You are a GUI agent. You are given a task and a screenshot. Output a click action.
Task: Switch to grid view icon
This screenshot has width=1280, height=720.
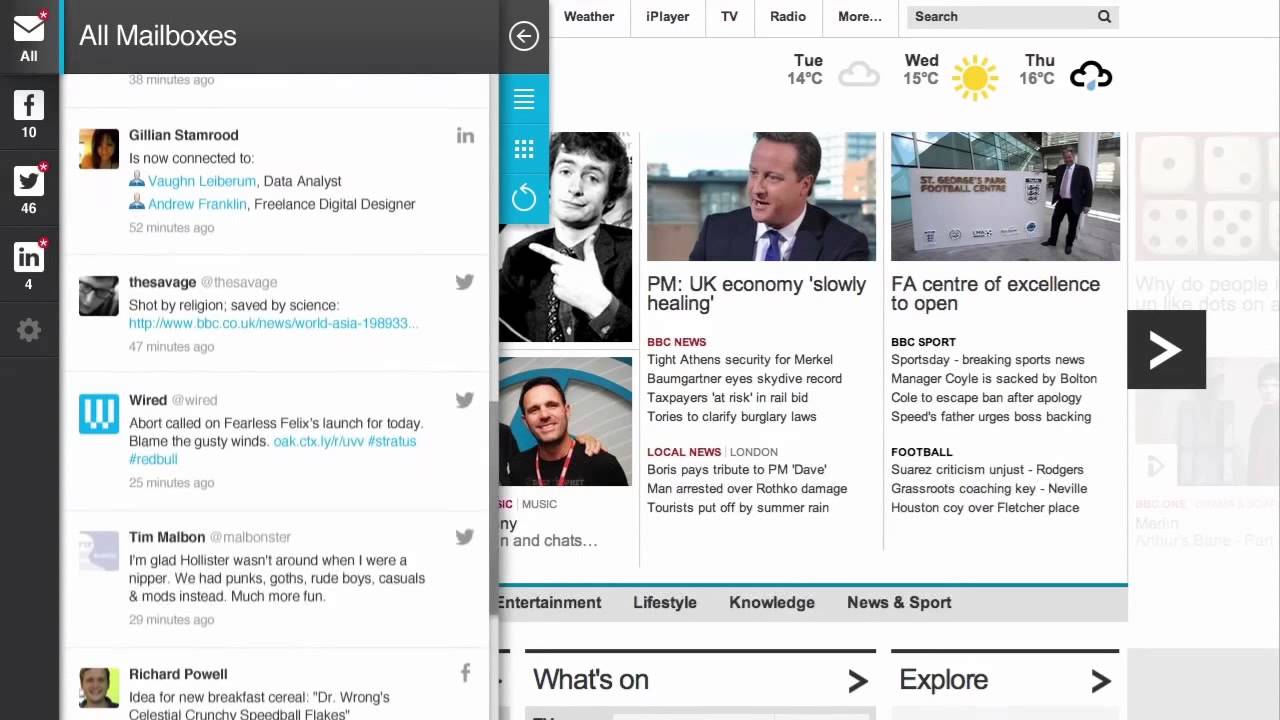[524, 149]
